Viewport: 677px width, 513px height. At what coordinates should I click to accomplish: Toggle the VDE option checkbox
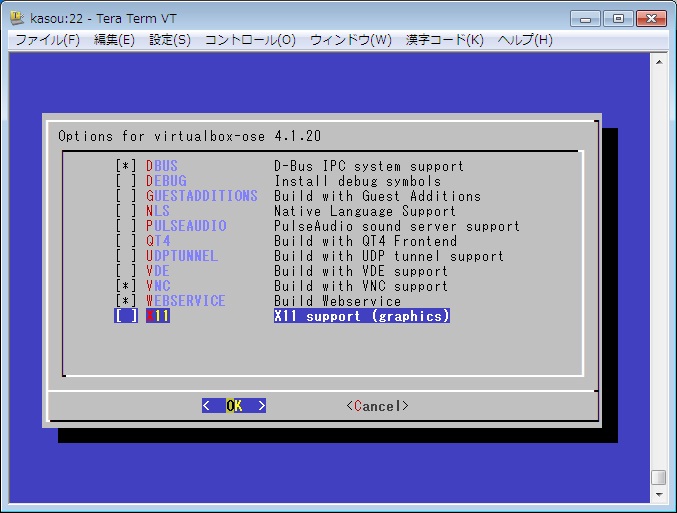pos(126,271)
